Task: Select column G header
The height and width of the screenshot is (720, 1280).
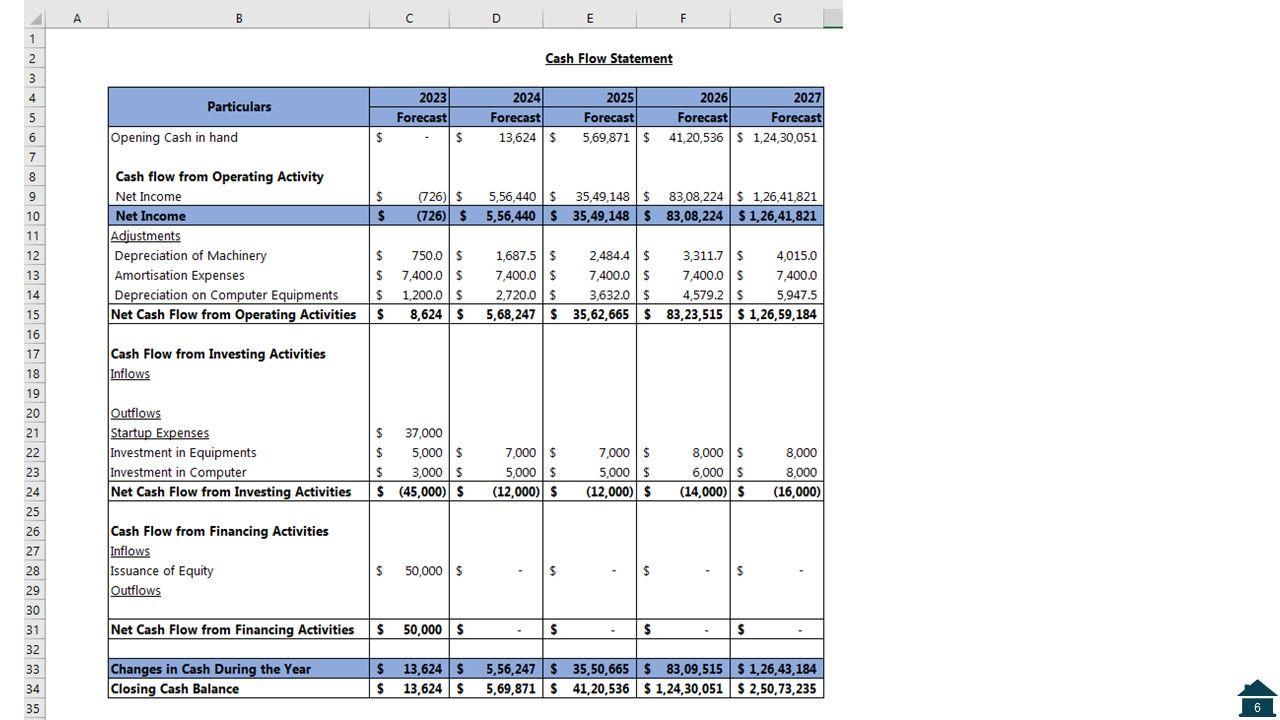Action: coord(777,18)
